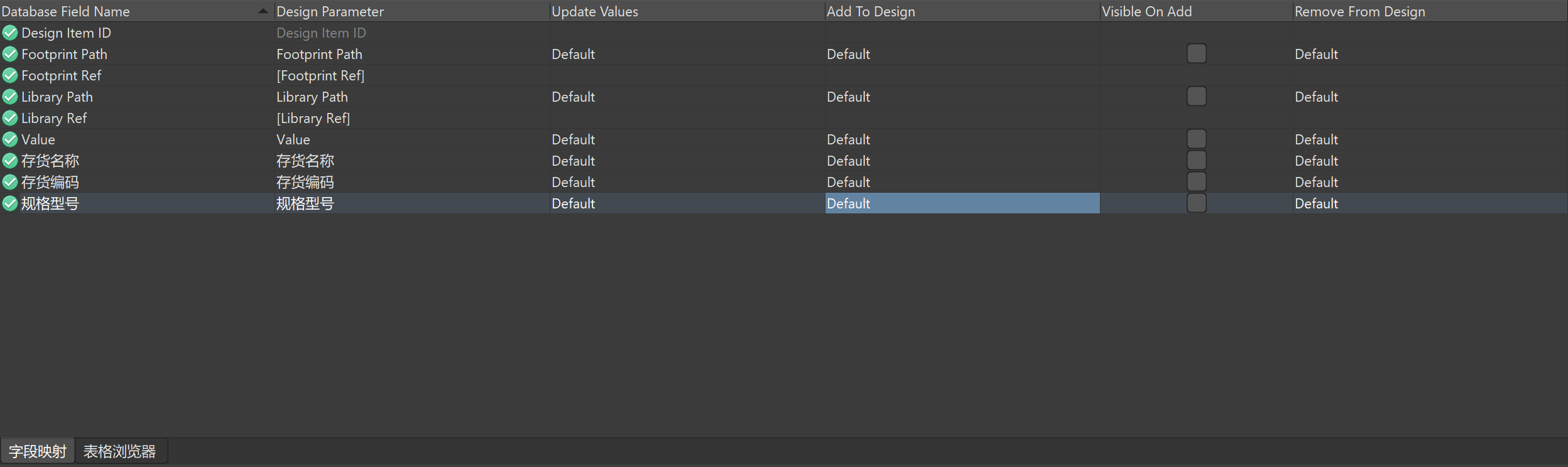
Task: Click the green check icon for Library Path
Action: click(10, 97)
